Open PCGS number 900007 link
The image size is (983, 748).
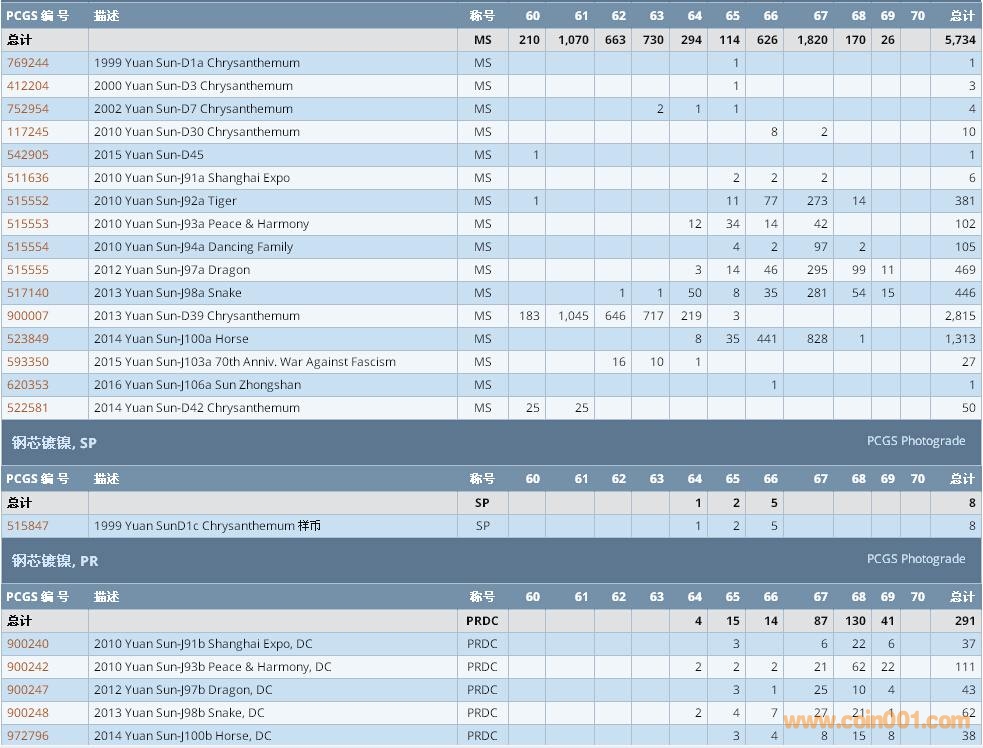click(27, 316)
